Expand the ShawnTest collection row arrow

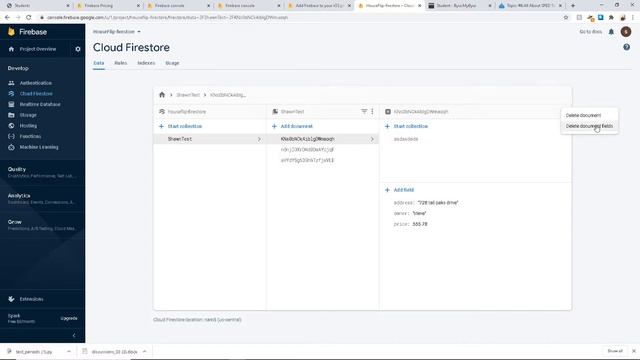tap(259, 139)
